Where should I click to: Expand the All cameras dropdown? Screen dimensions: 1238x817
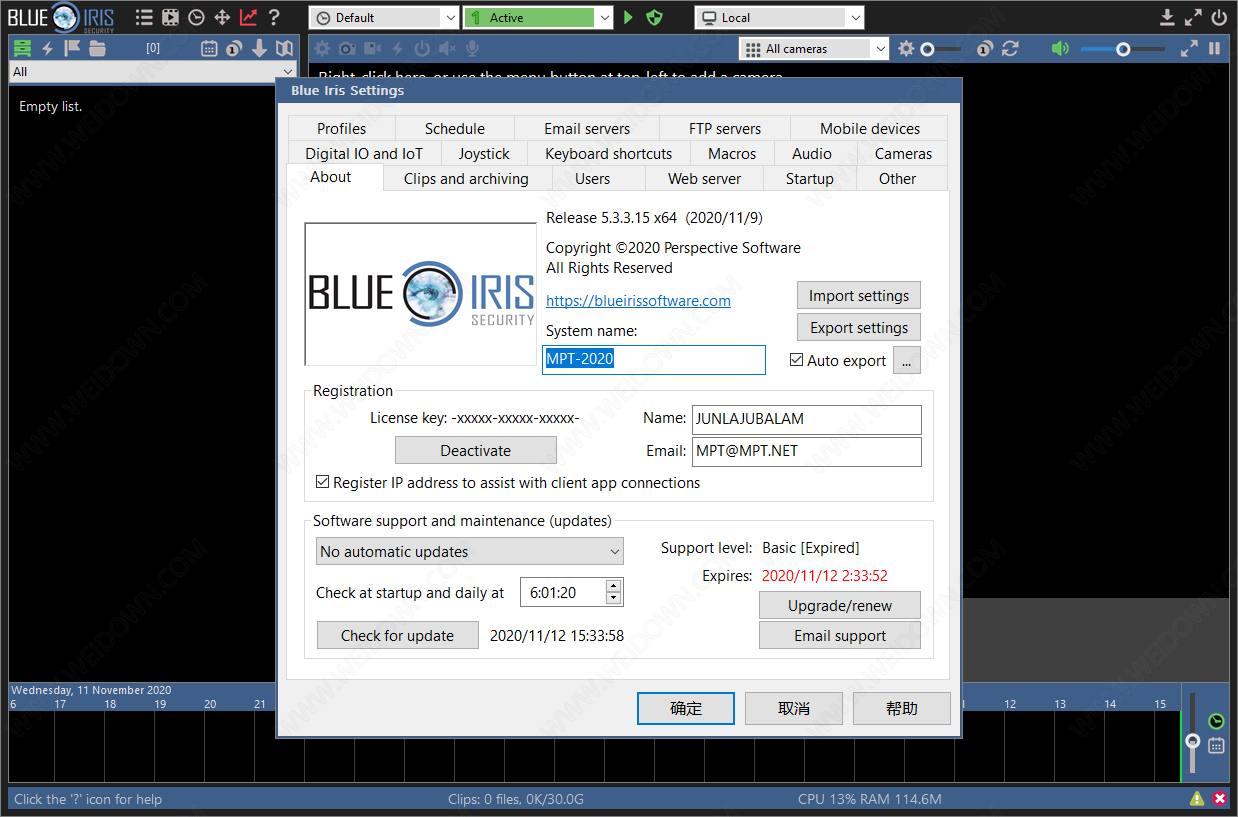[x=814, y=48]
